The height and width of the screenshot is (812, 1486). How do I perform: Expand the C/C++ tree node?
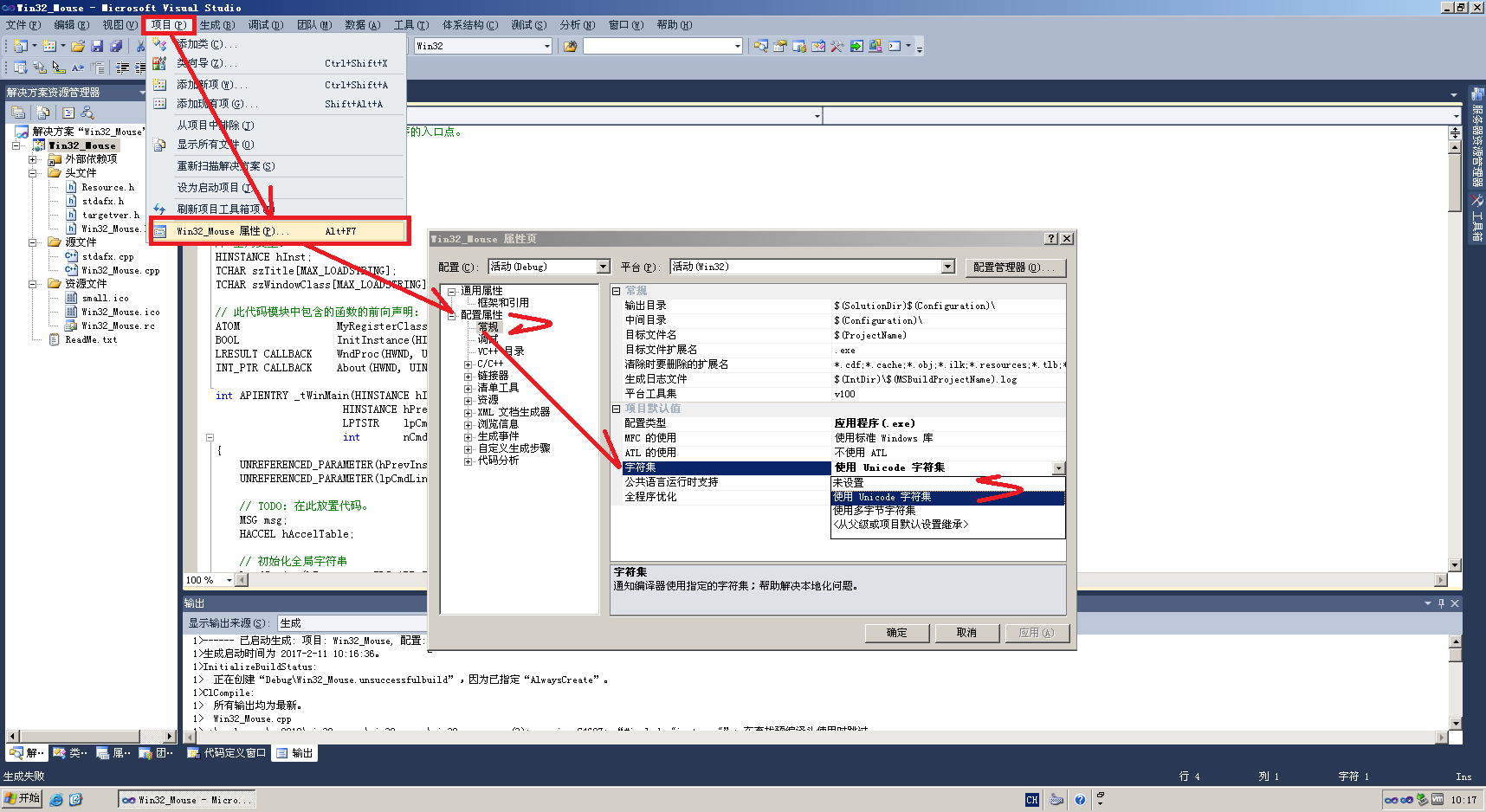point(468,364)
